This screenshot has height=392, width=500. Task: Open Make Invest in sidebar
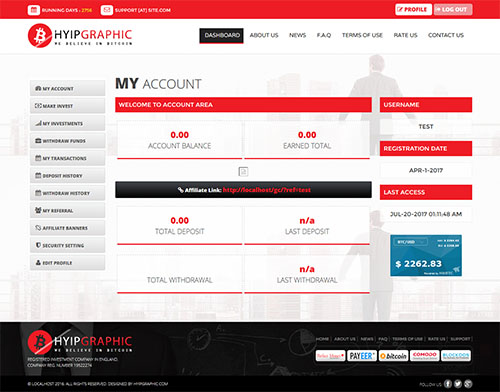click(67, 106)
